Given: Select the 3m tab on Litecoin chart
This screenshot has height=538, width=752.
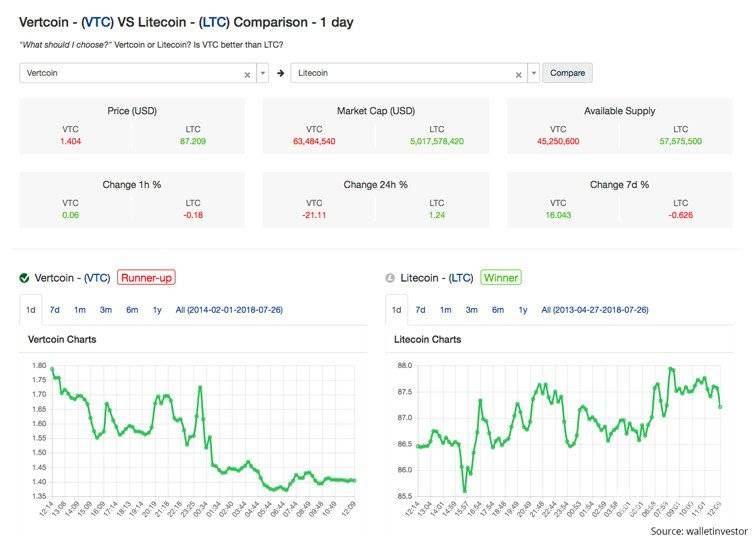Looking at the screenshot, I should tap(471, 310).
